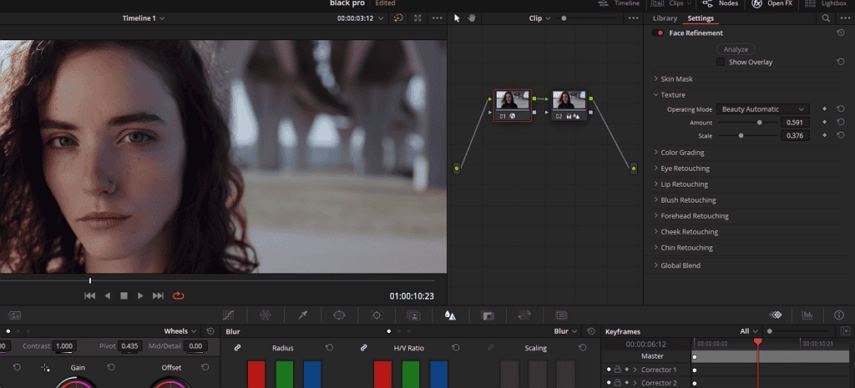Click the Amount slider handle
The image size is (855, 388).
759,123
